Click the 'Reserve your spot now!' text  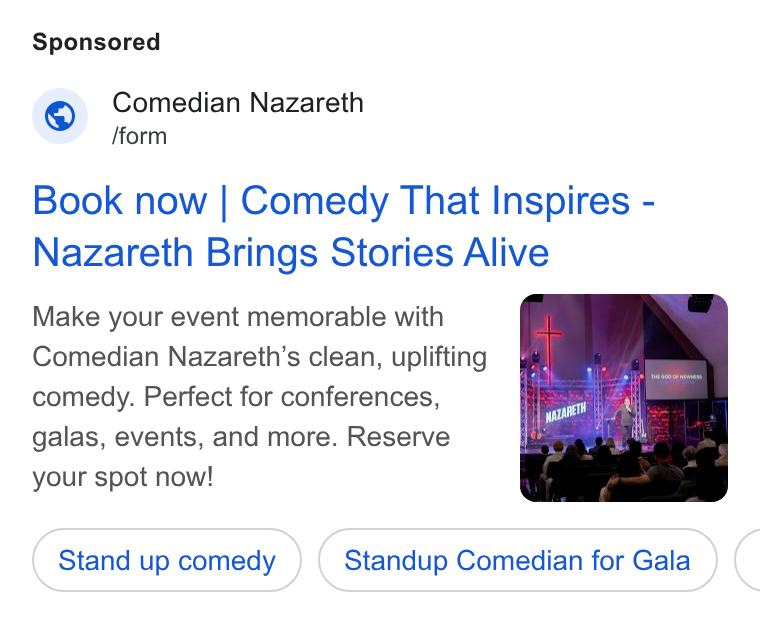pyautogui.click(x=241, y=457)
